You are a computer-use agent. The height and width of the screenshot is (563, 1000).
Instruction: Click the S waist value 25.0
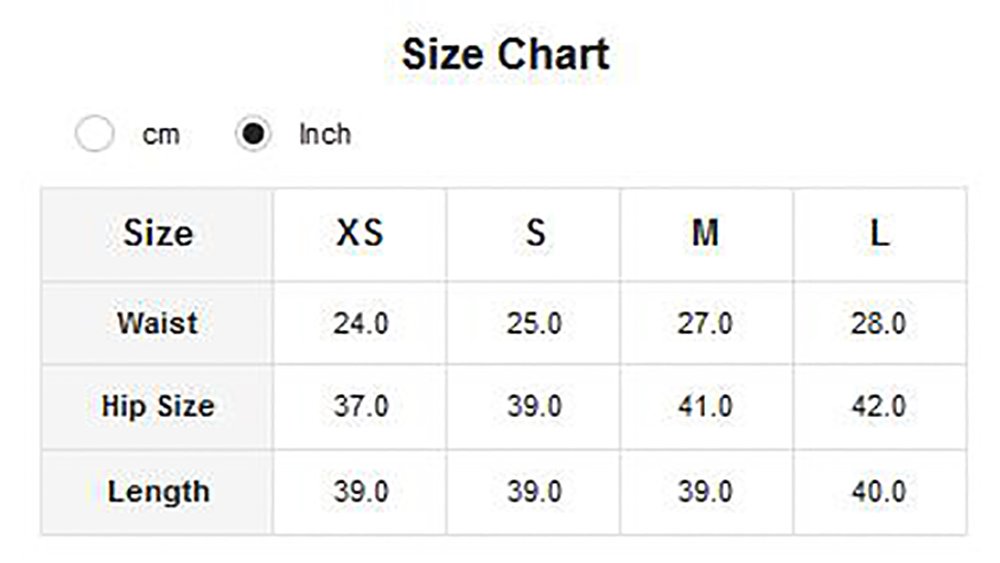[534, 323]
